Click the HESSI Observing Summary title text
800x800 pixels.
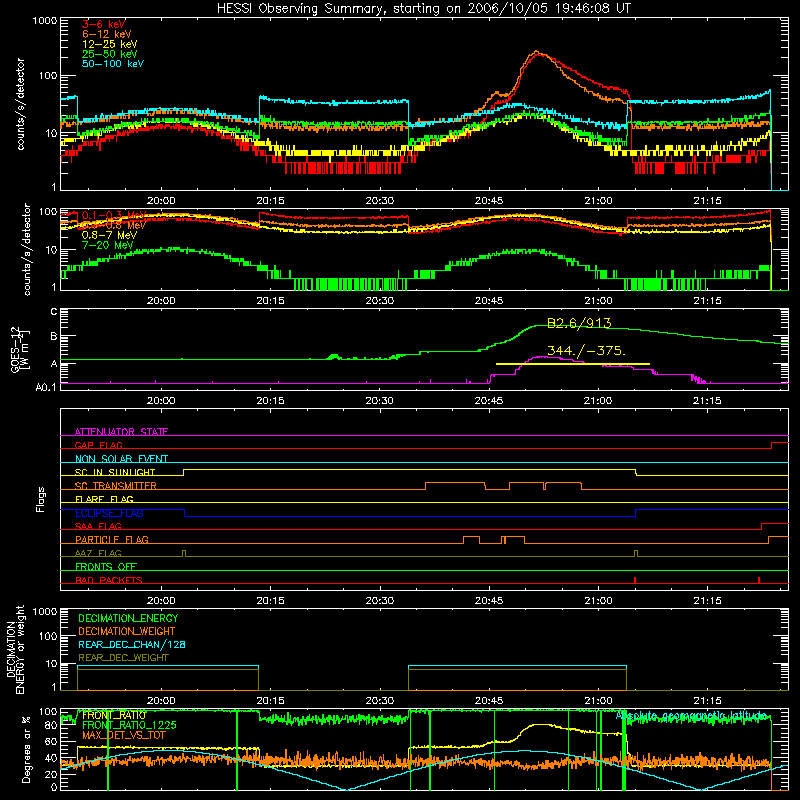click(424, 9)
